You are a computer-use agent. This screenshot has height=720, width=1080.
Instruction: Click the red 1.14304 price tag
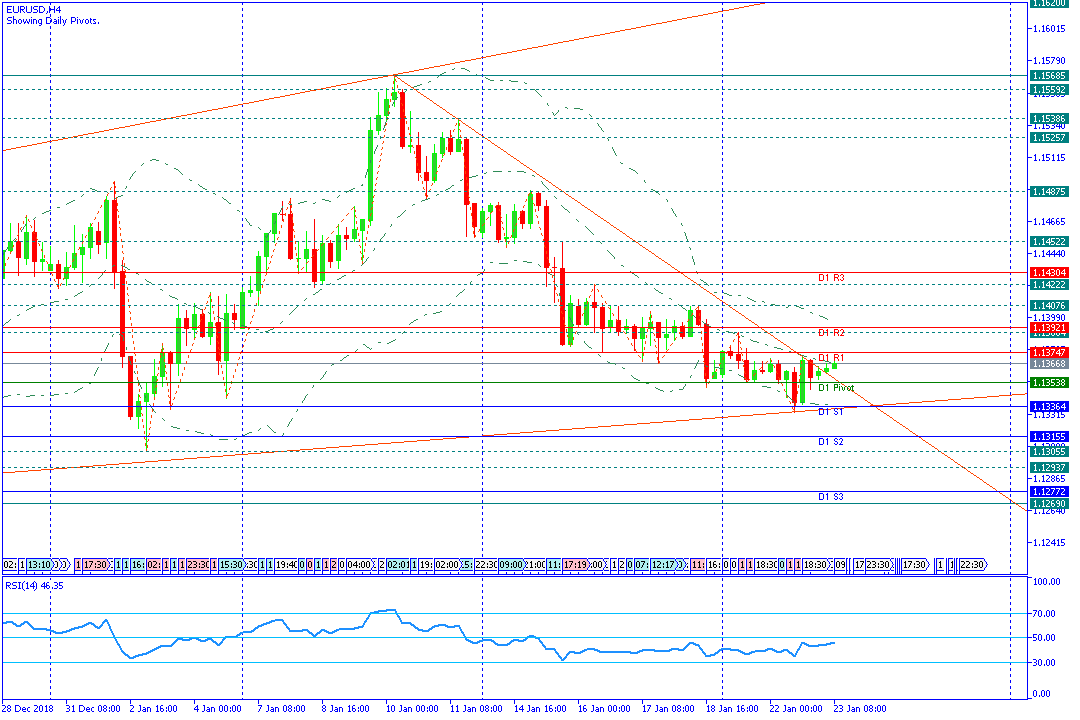[x=1048, y=273]
